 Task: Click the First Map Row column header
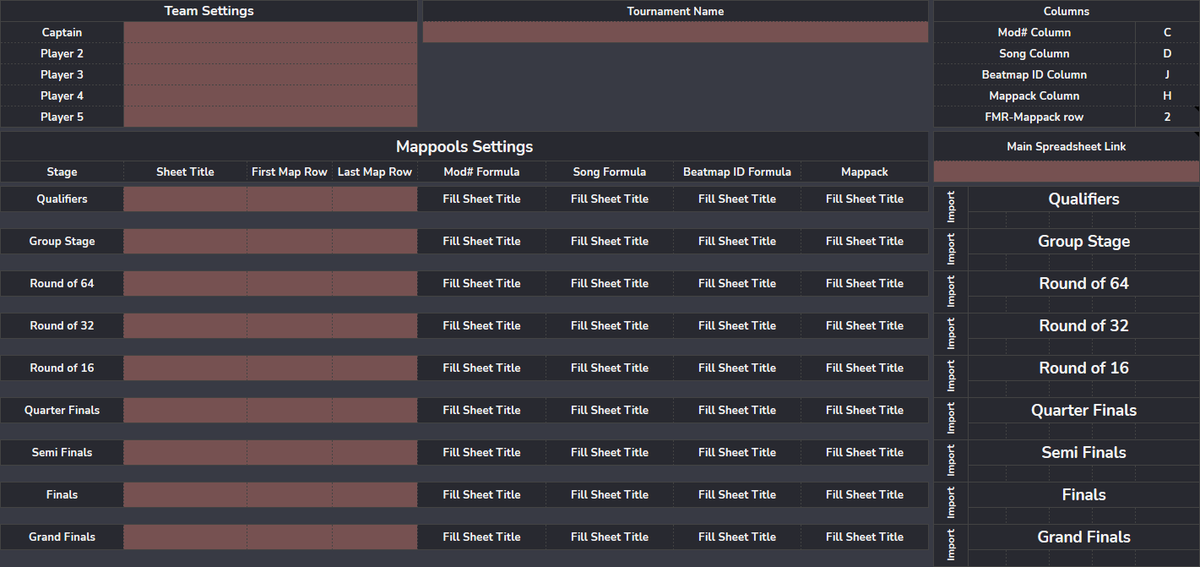[290, 172]
